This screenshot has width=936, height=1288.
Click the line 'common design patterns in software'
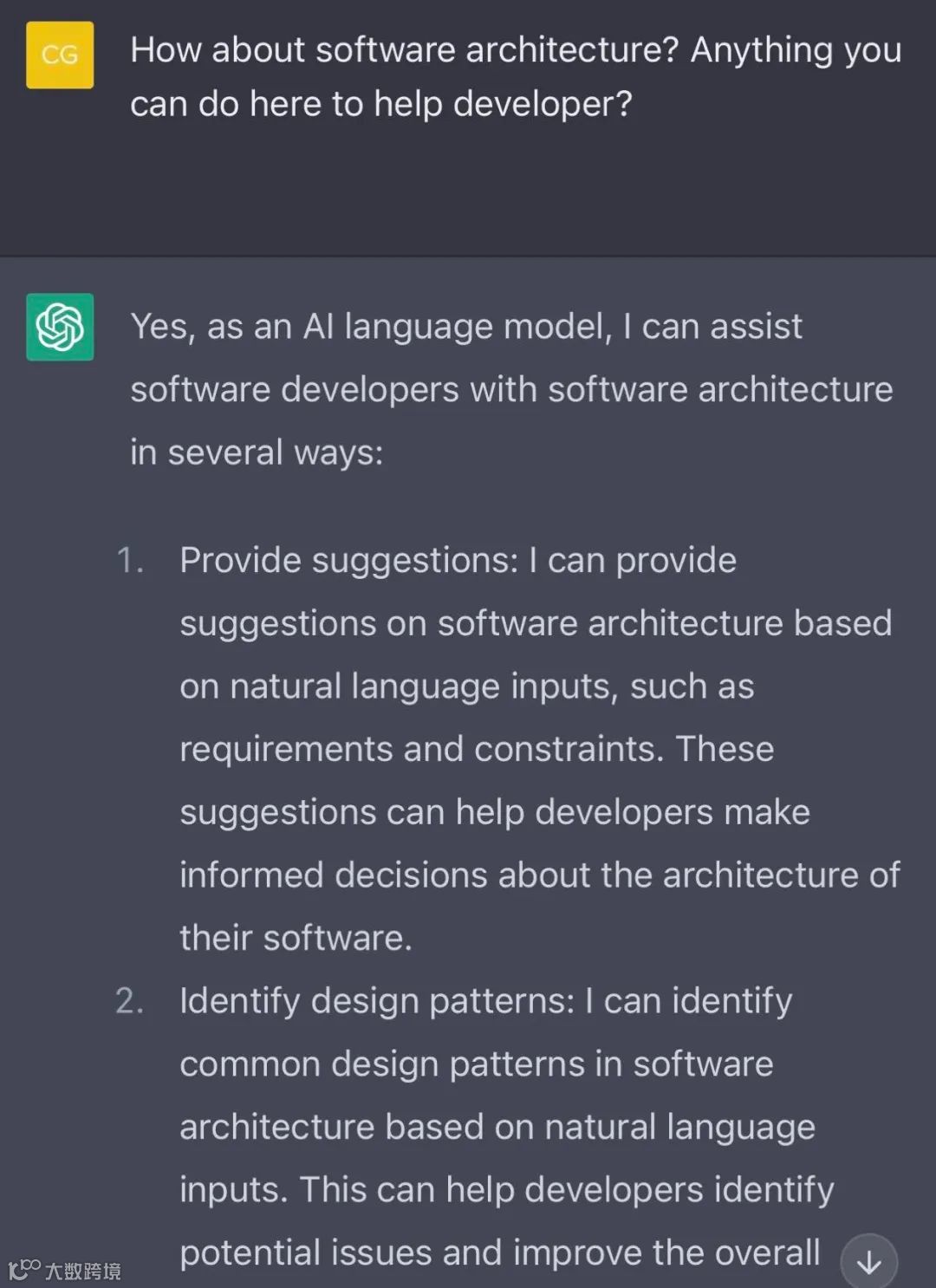[x=476, y=1064]
